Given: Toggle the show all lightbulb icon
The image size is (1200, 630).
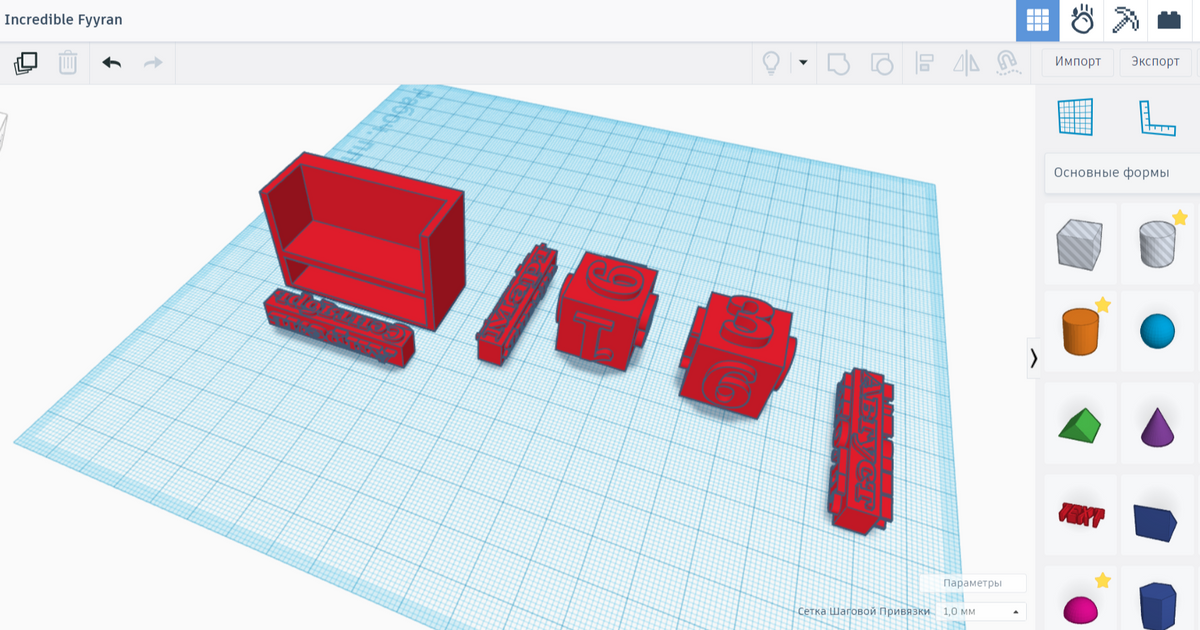Looking at the screenshot, I should 771,63.
